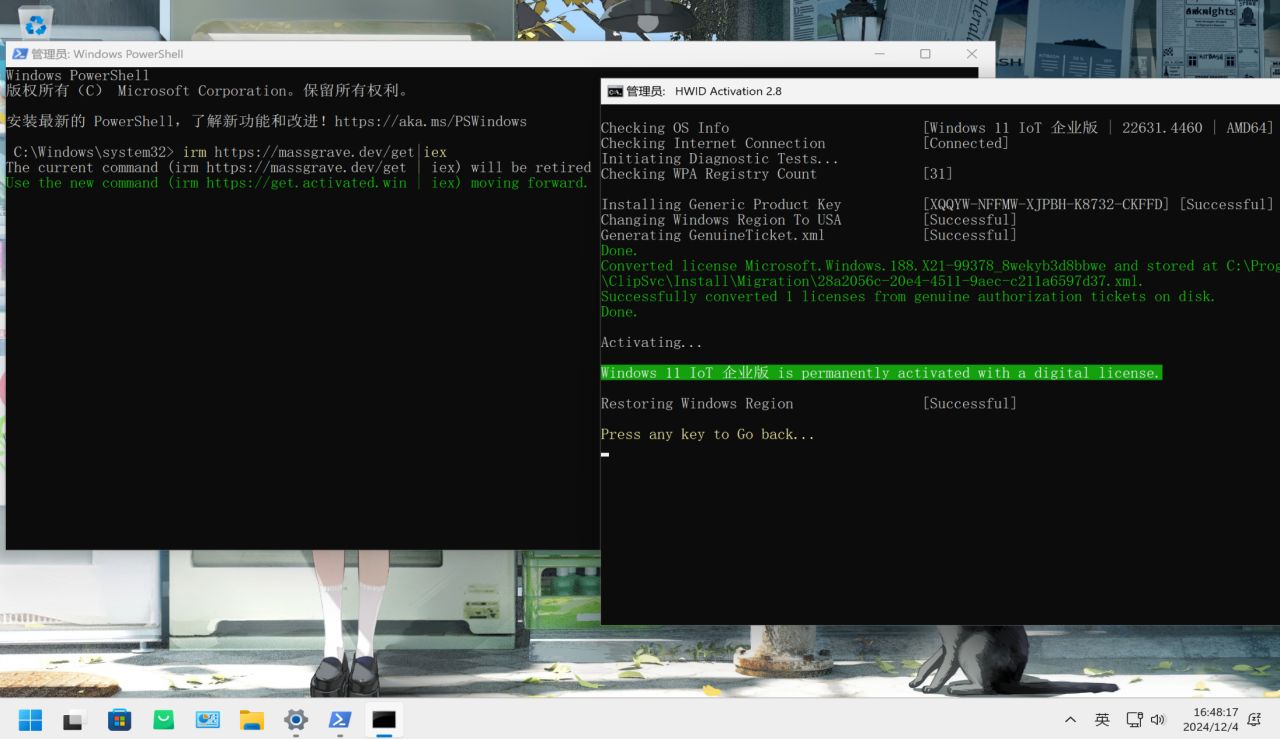Open the green shopping bag app
Screen dimensions: 1280x739
pos(163,719)
